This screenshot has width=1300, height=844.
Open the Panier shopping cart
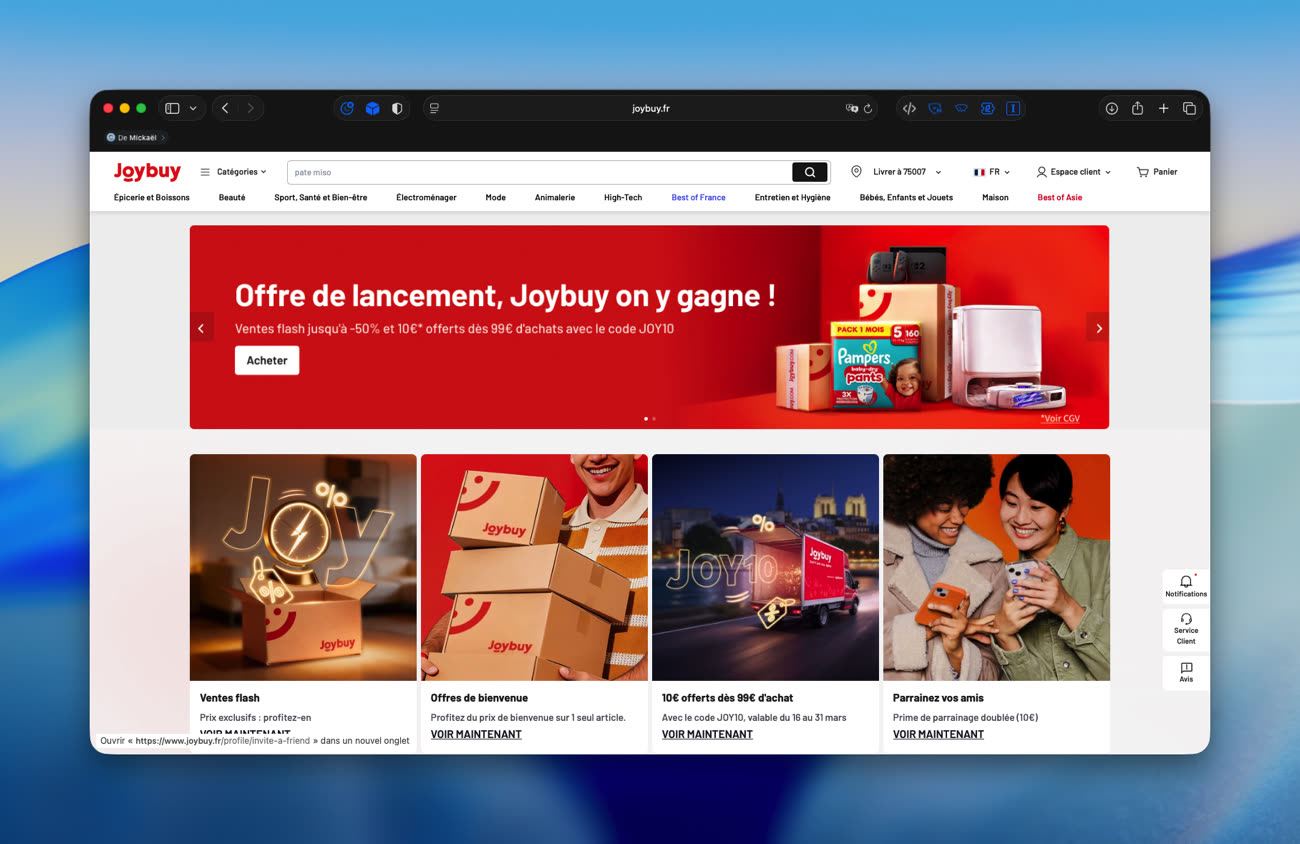click(x=1156, y=172)
